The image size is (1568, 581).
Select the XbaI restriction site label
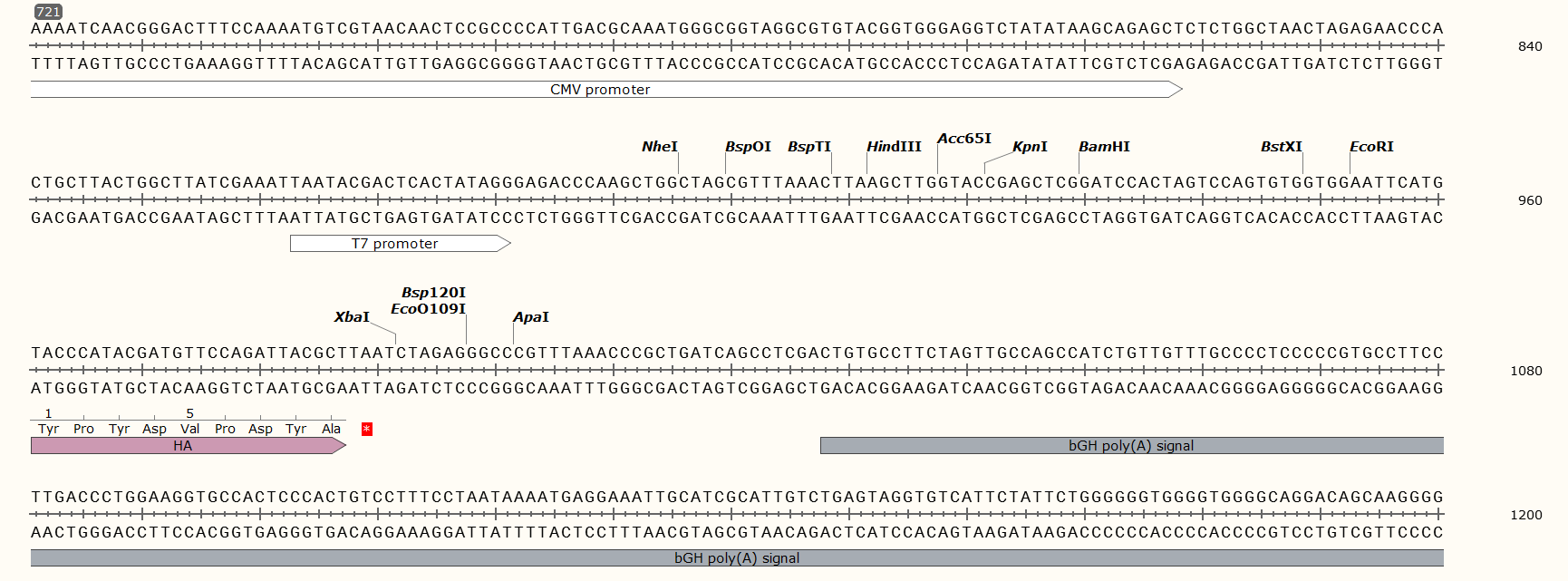pyautogui.click(x=352, y=317)
